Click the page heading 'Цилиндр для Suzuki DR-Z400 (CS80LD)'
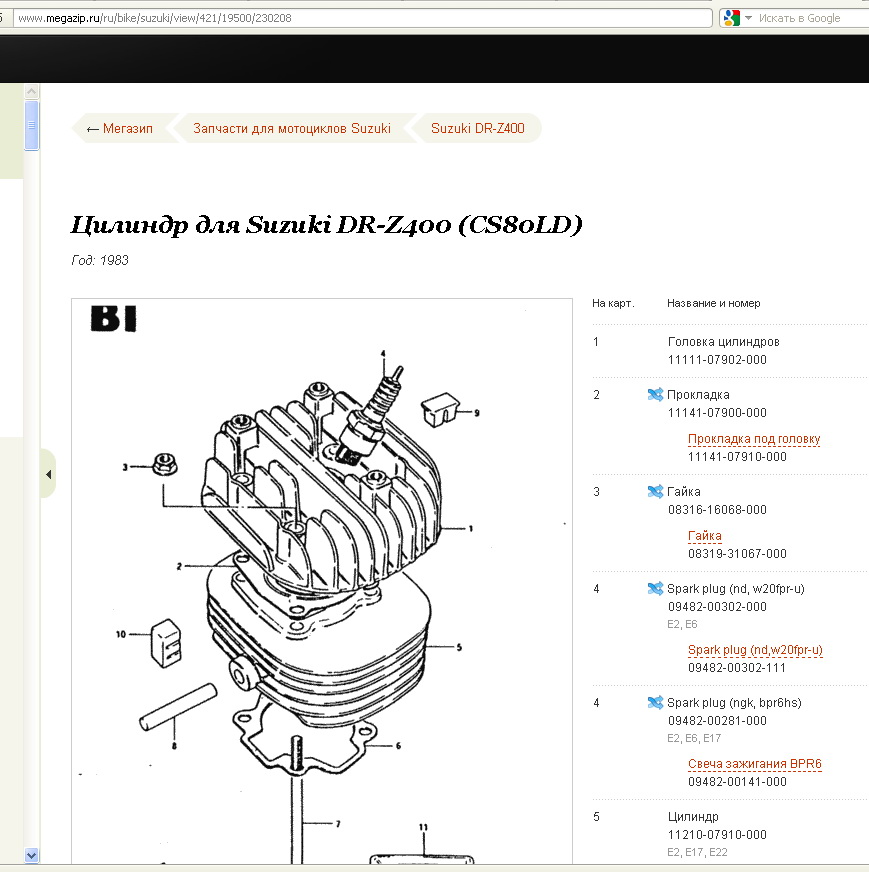Image resolution: width=869 pixels, height=872 pixels. 326,225
